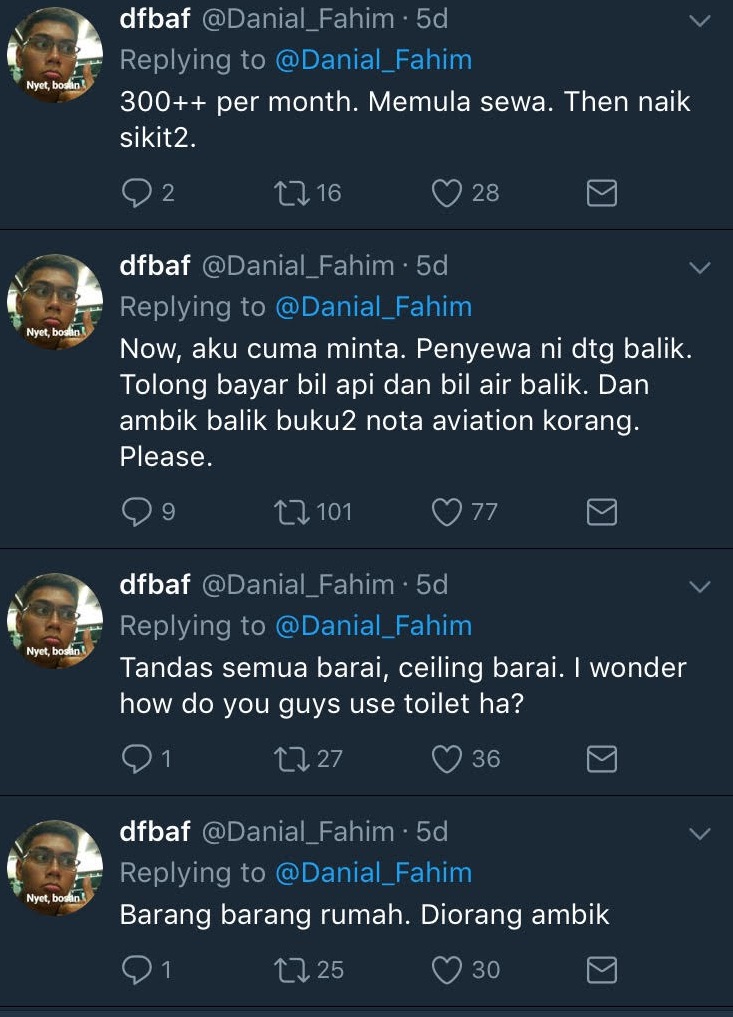Like the '300++ per month' tweet
Image resolution: width=733 pixels, height=1017 pixels.
point(446,193)
